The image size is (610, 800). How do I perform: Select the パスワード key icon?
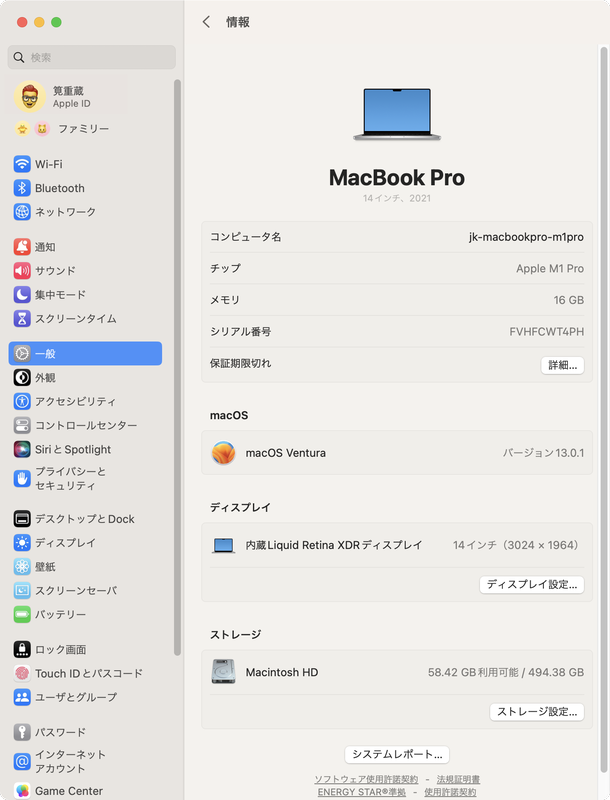[22, 732]
